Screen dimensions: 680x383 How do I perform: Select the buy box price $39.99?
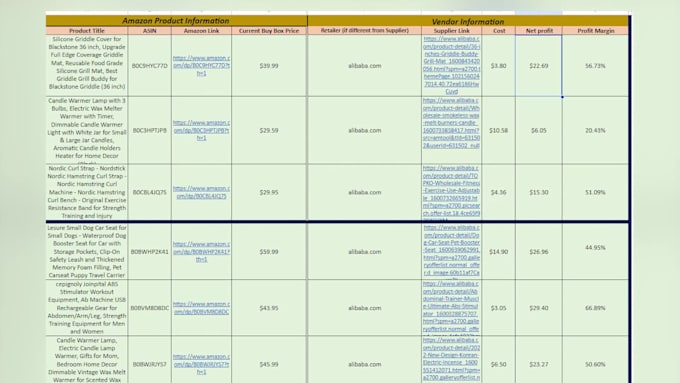tap(269, 65)
